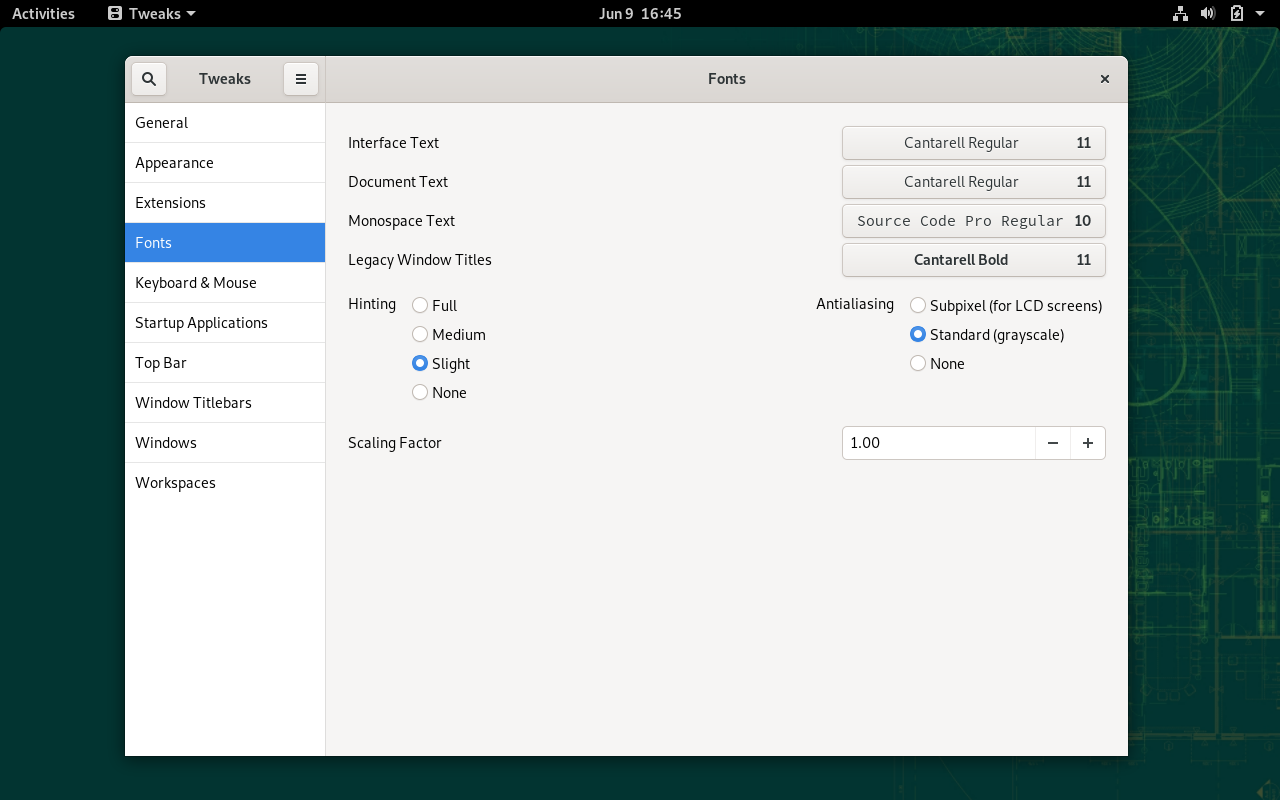The width and height of the screenshot is (1280, 800).
Task: Increase scaling factor with plus button
Action: pyautogui.click(x=1088, y=443)
